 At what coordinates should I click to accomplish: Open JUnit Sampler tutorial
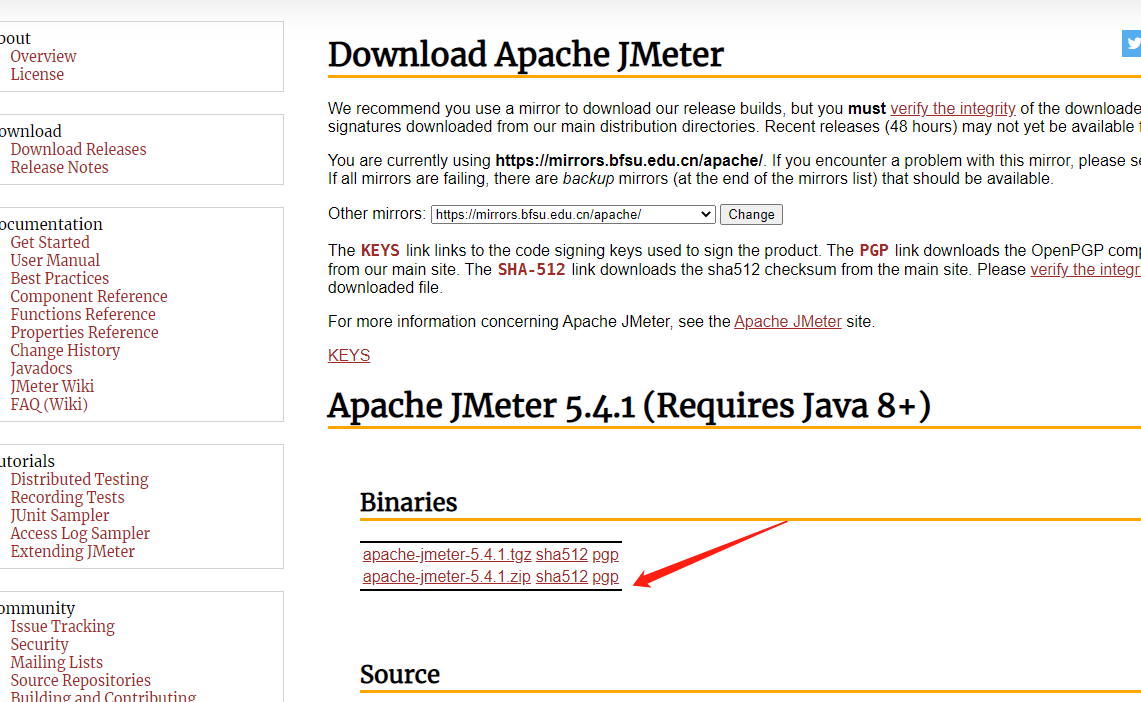[60, 516]
